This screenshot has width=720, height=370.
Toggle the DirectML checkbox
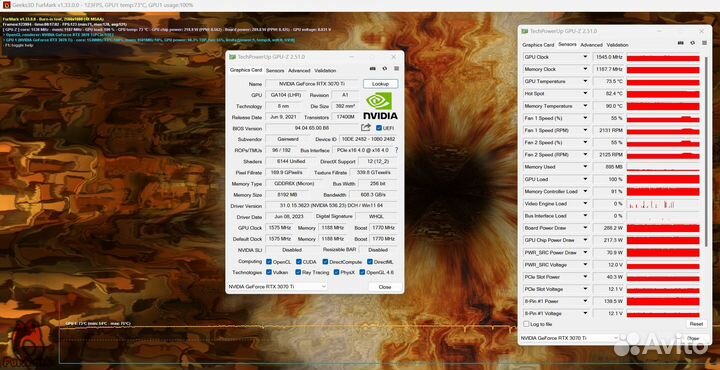coord(370,262)
